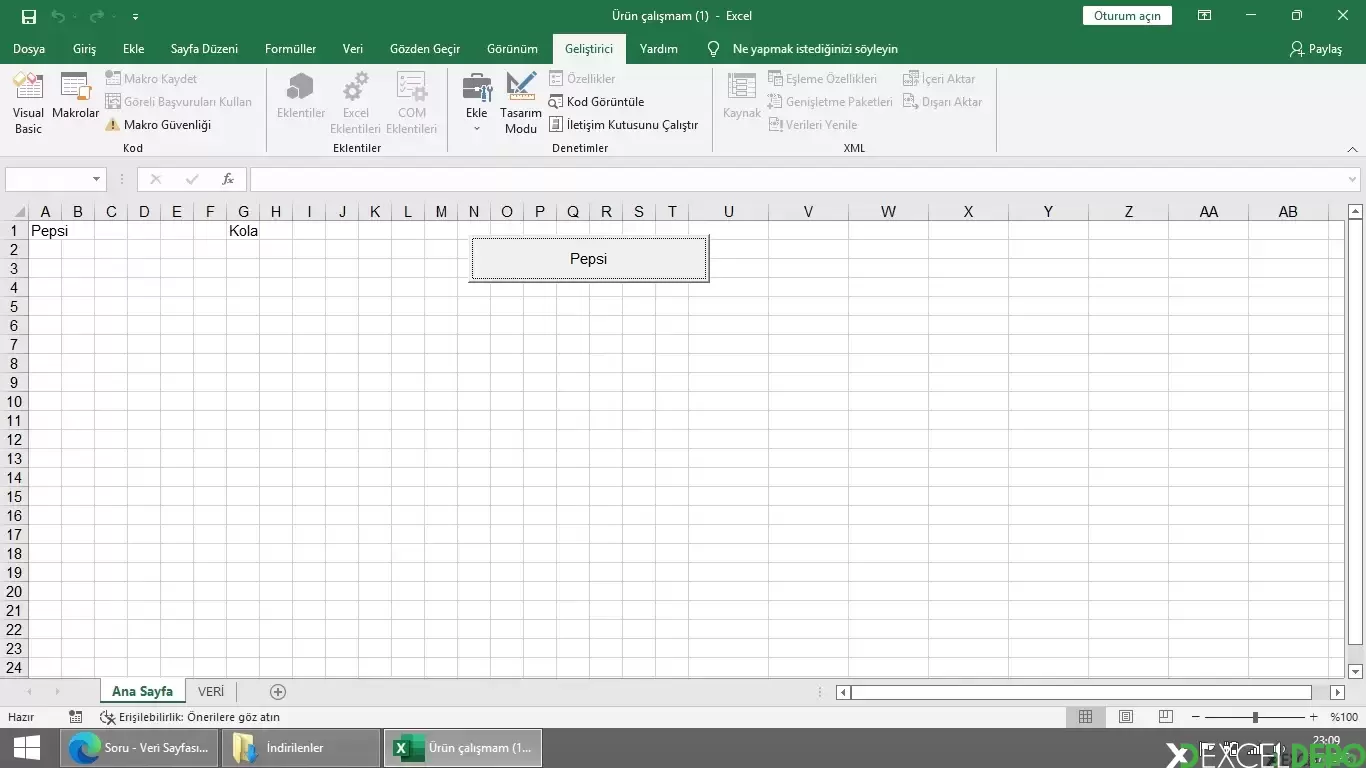
Task: Expand the Name Box dropdown
Action: [x=97, y=179]
